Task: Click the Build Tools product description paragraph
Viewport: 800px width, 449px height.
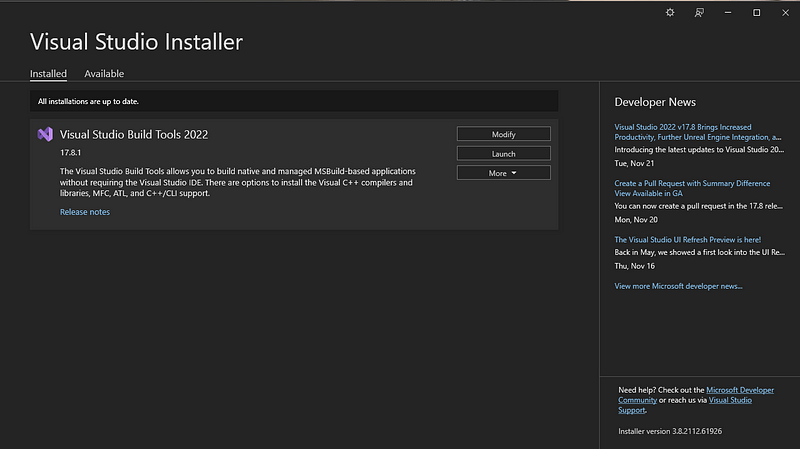Action: (x=238, y=182)
